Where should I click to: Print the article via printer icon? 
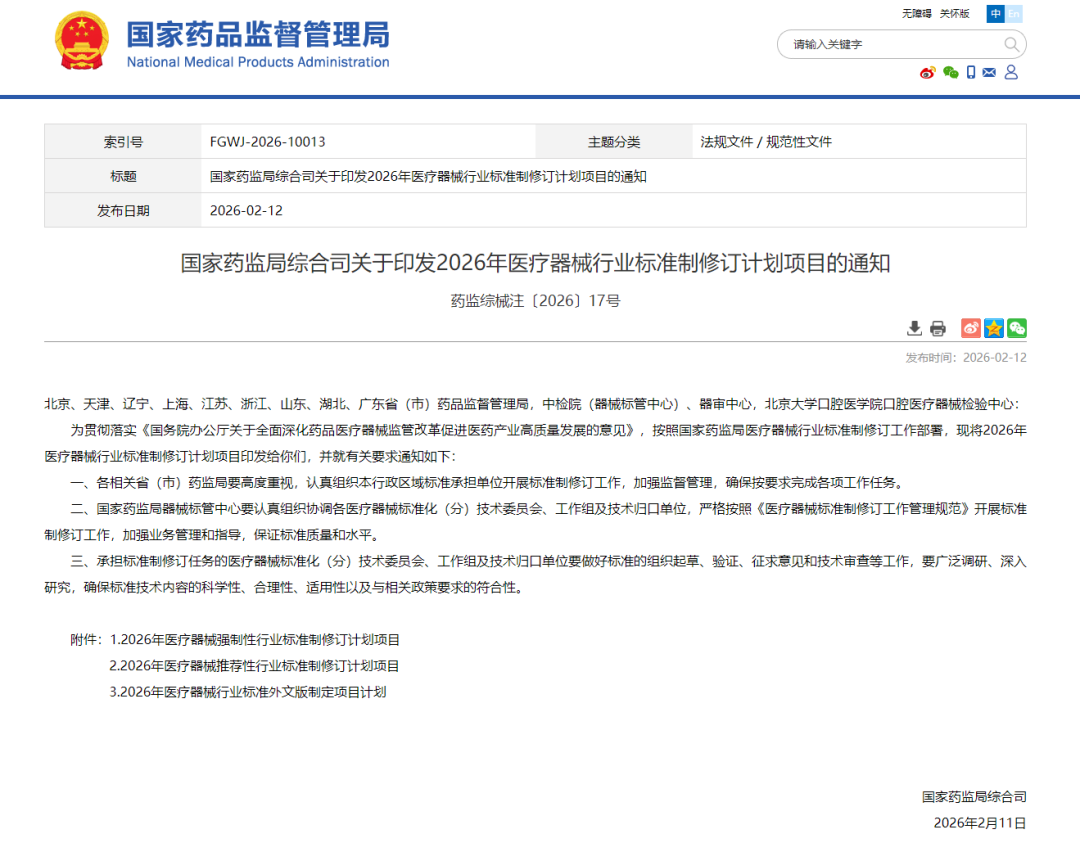pos(937,329)
